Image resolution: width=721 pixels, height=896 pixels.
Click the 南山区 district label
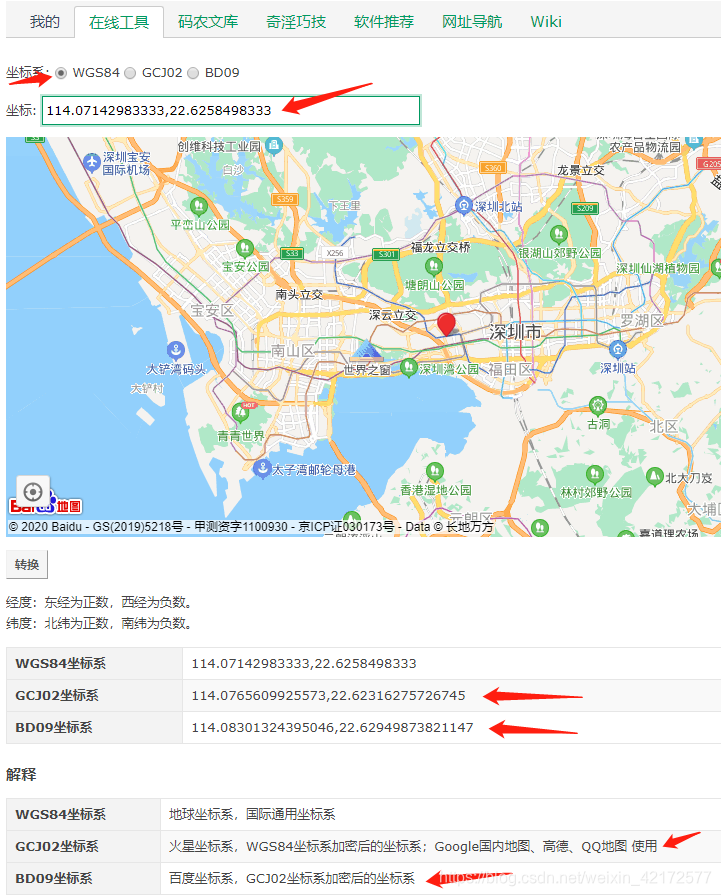293,350
